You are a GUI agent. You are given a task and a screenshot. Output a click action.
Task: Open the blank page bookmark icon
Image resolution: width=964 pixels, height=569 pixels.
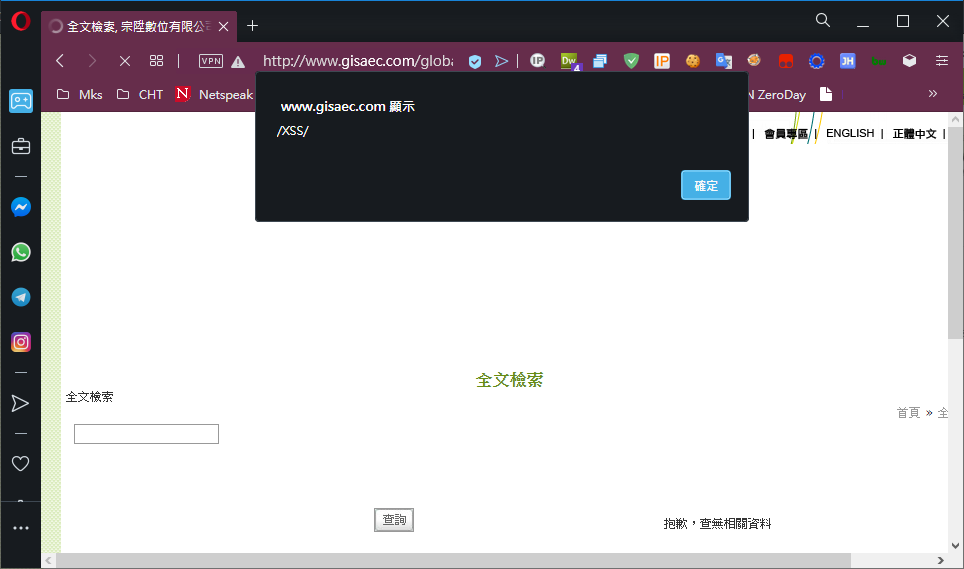[x=826, y=94]
